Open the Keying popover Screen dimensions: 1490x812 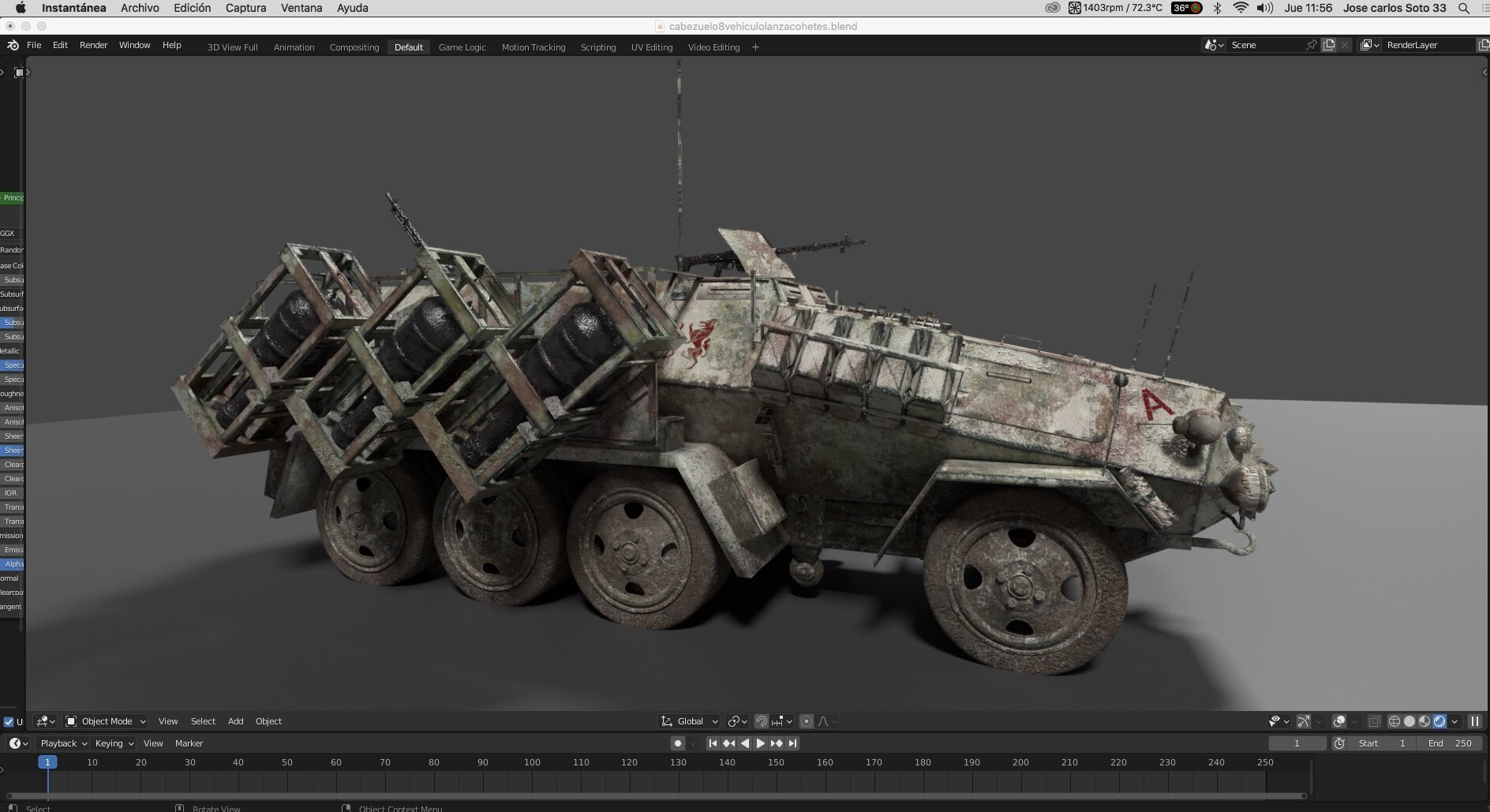pos(114,743)
